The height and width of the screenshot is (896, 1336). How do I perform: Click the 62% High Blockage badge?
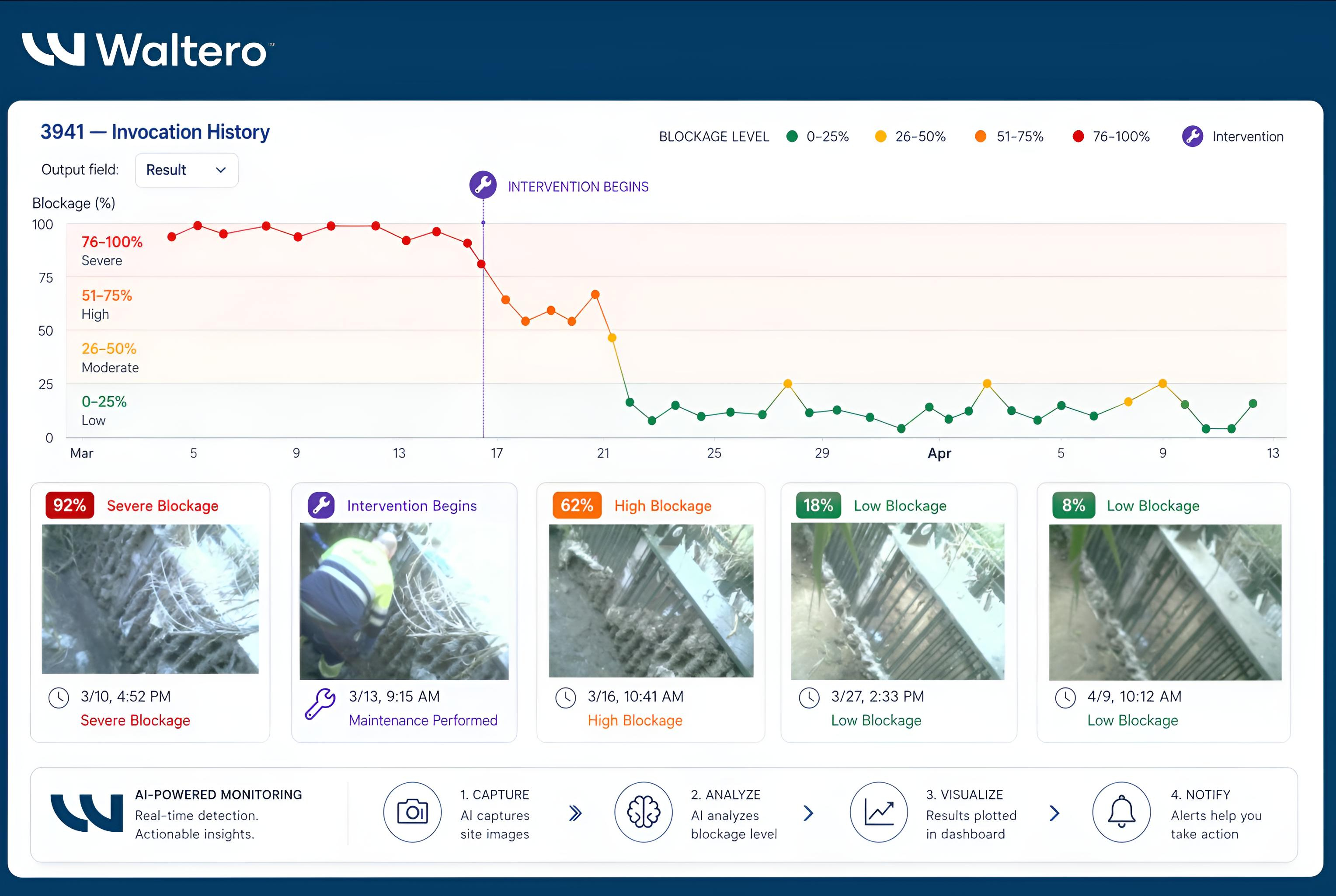coord(577,506)
